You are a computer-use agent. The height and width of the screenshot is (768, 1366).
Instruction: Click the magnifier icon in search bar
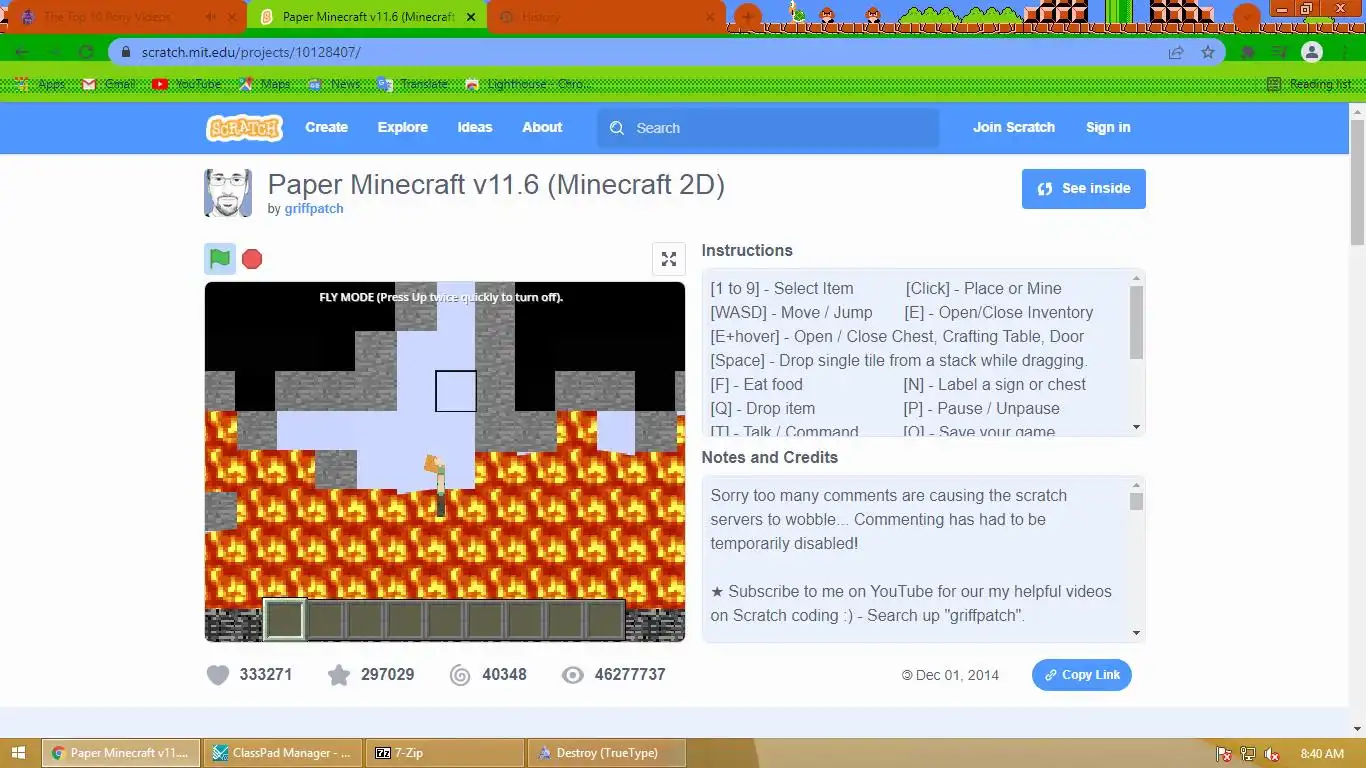[617, 128]
